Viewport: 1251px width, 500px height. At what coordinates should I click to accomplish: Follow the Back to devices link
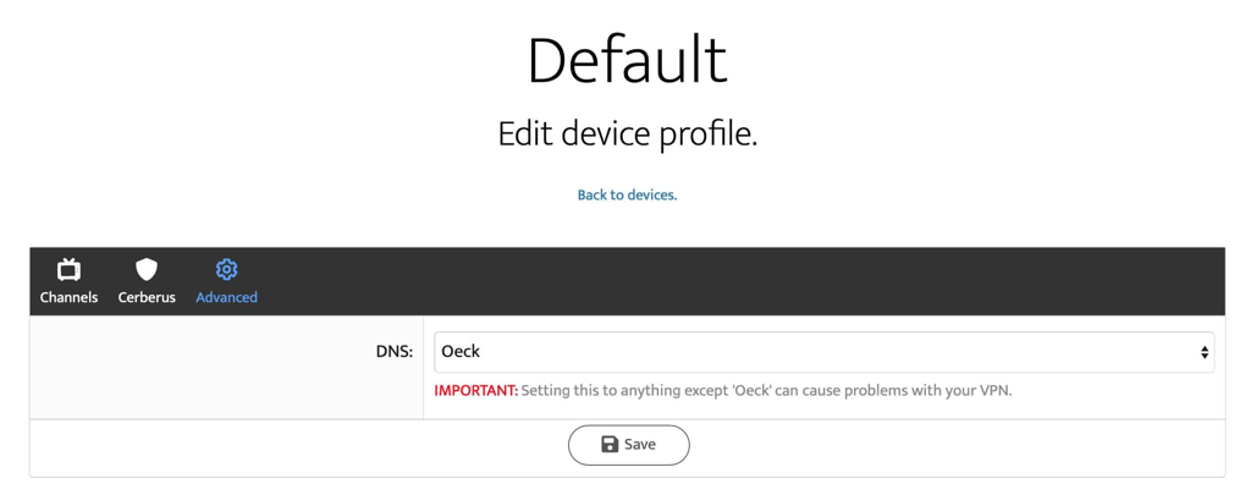click(x=627, y=195)
